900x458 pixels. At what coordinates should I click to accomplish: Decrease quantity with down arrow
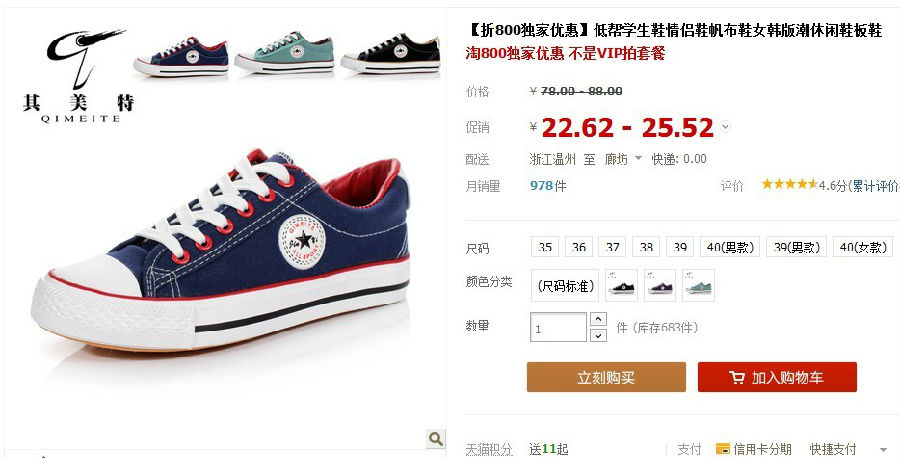pyautogui.click(x=598, y=335)
